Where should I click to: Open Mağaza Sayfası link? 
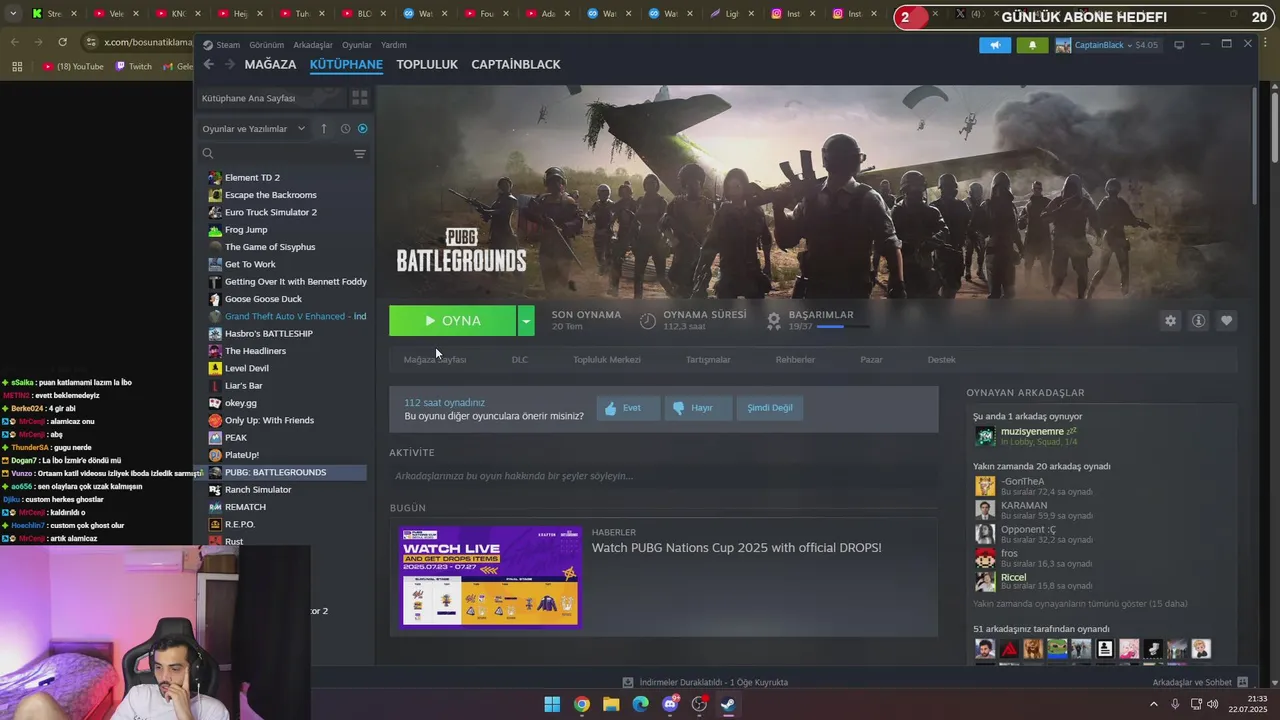(435, 359)
